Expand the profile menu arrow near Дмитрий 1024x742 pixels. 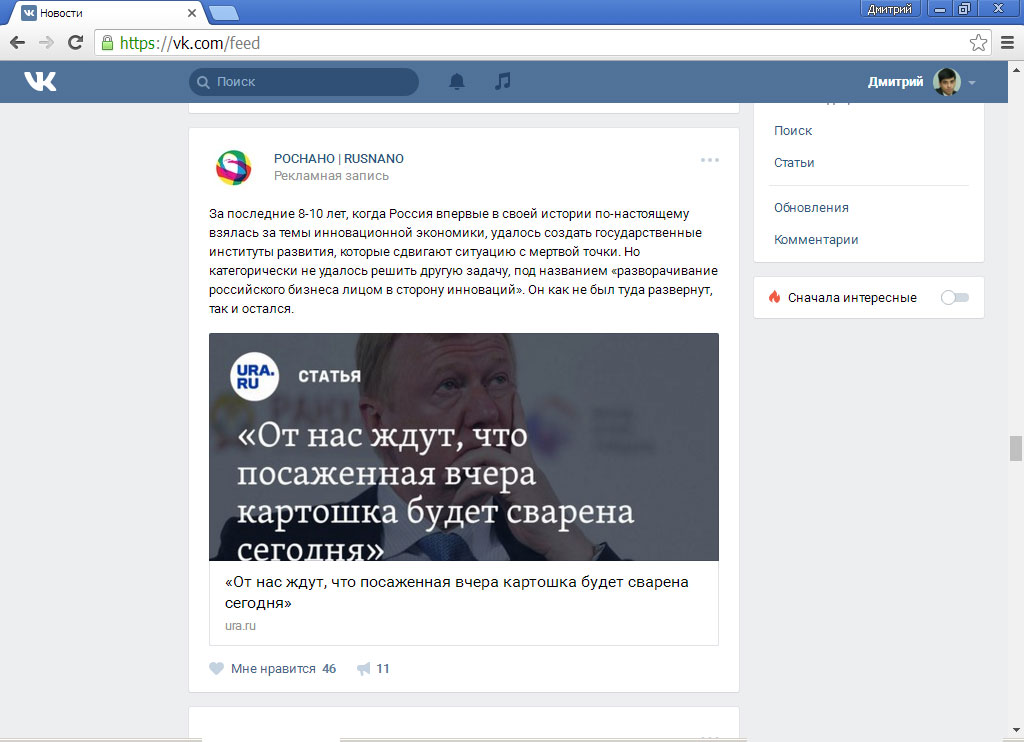point(972,83)
